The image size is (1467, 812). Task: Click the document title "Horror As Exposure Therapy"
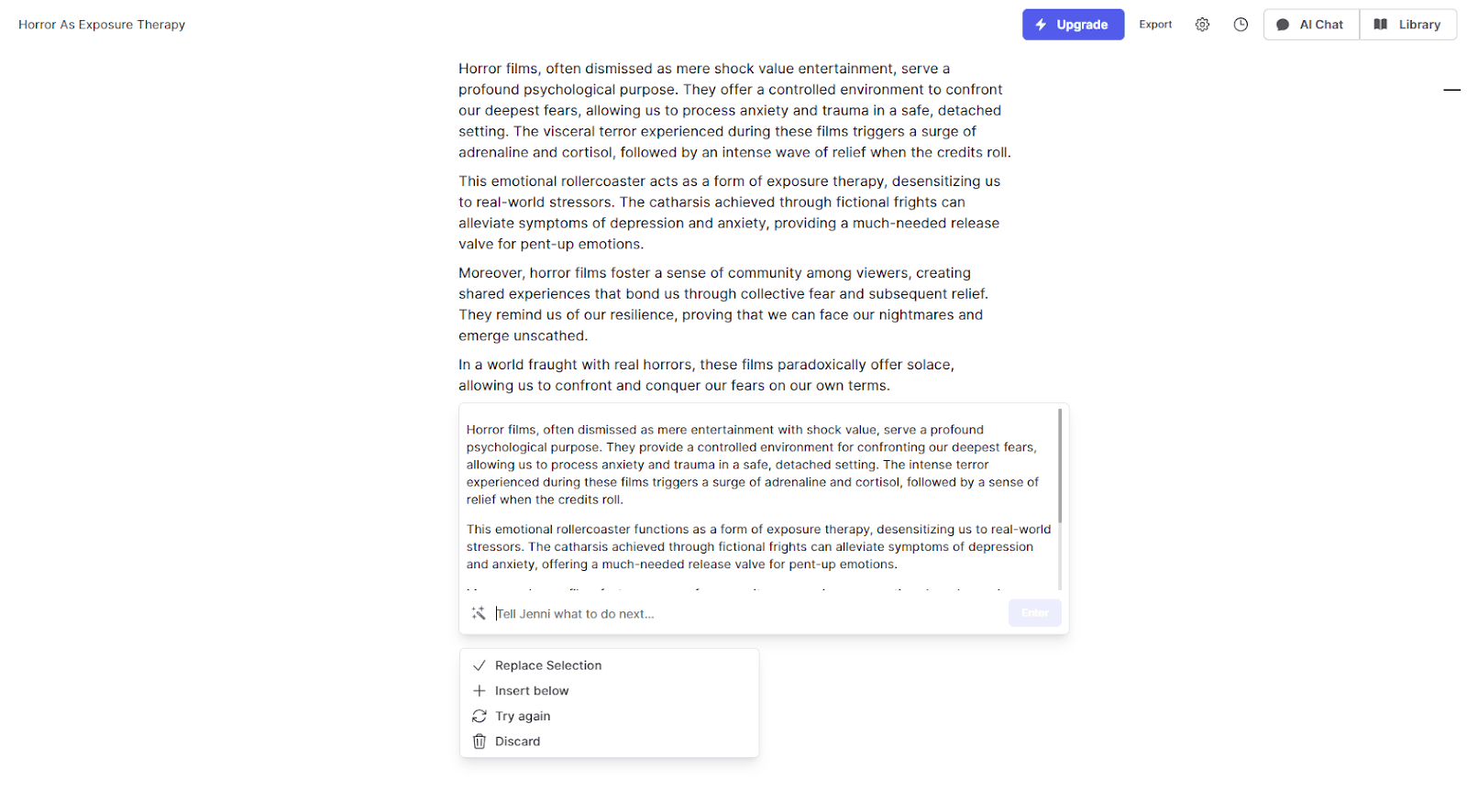coord(102,25)
